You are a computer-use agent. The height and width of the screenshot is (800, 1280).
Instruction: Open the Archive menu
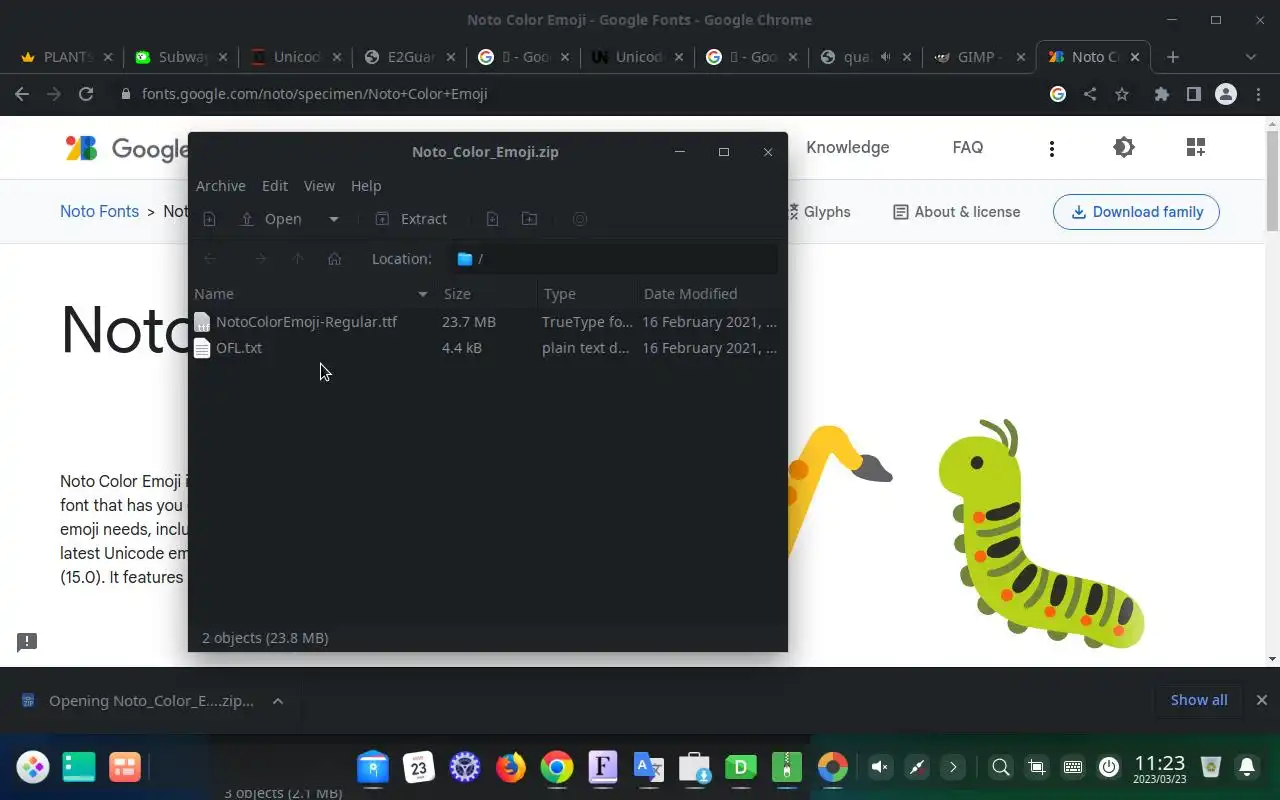[220, 186]
